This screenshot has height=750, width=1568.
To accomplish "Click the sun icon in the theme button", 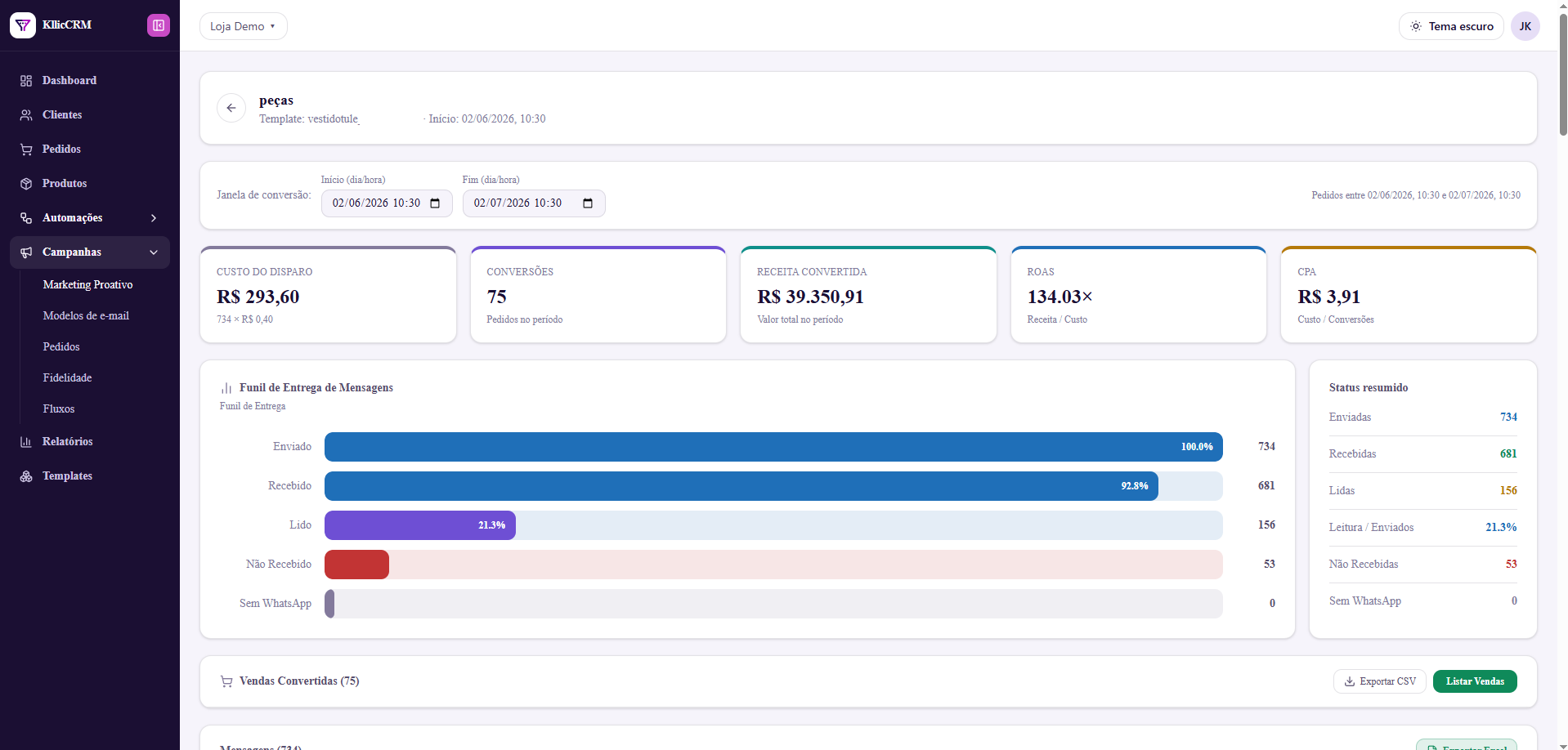I will [1416, 26].
